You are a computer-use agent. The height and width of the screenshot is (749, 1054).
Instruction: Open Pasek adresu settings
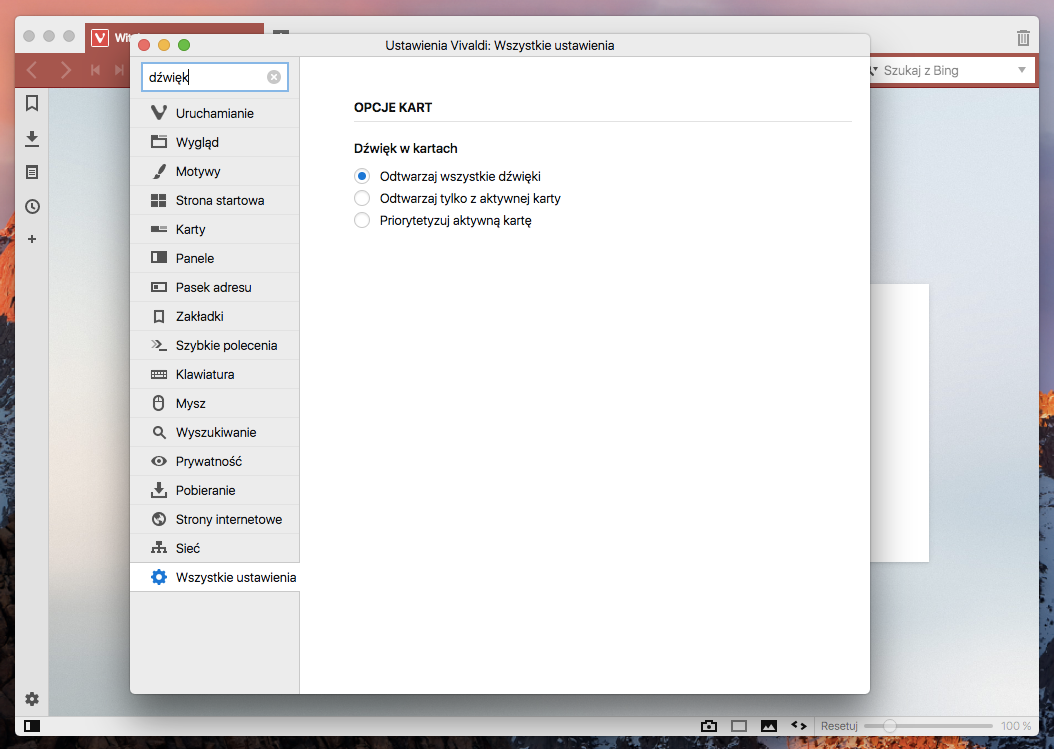214,287
